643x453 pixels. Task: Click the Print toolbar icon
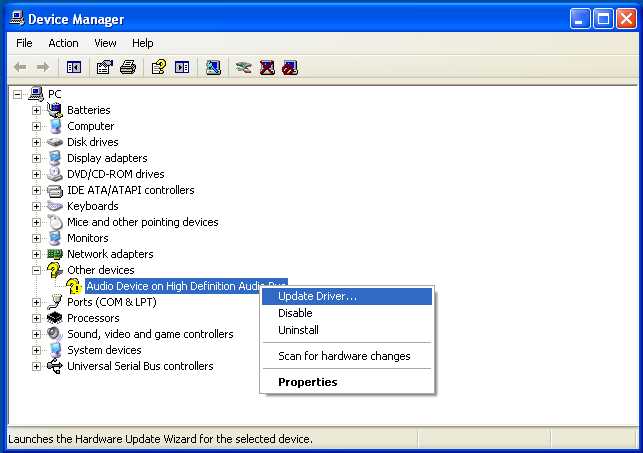click(128, 67)
